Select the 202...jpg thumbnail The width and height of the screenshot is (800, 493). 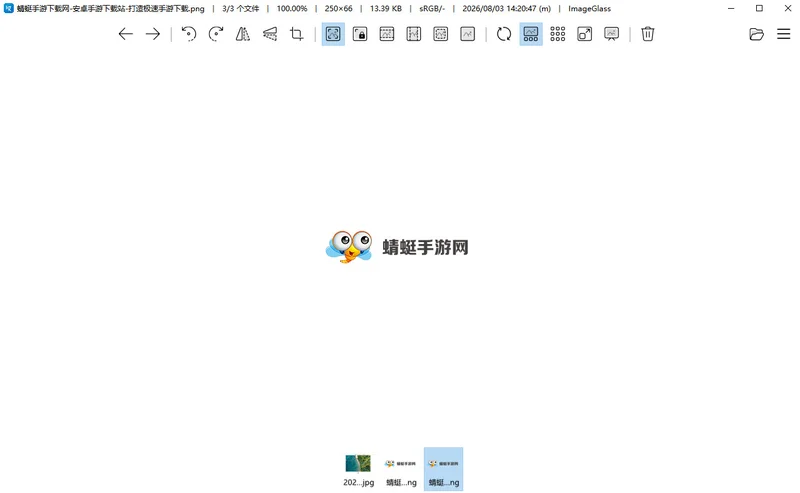(x=358, y=470)
